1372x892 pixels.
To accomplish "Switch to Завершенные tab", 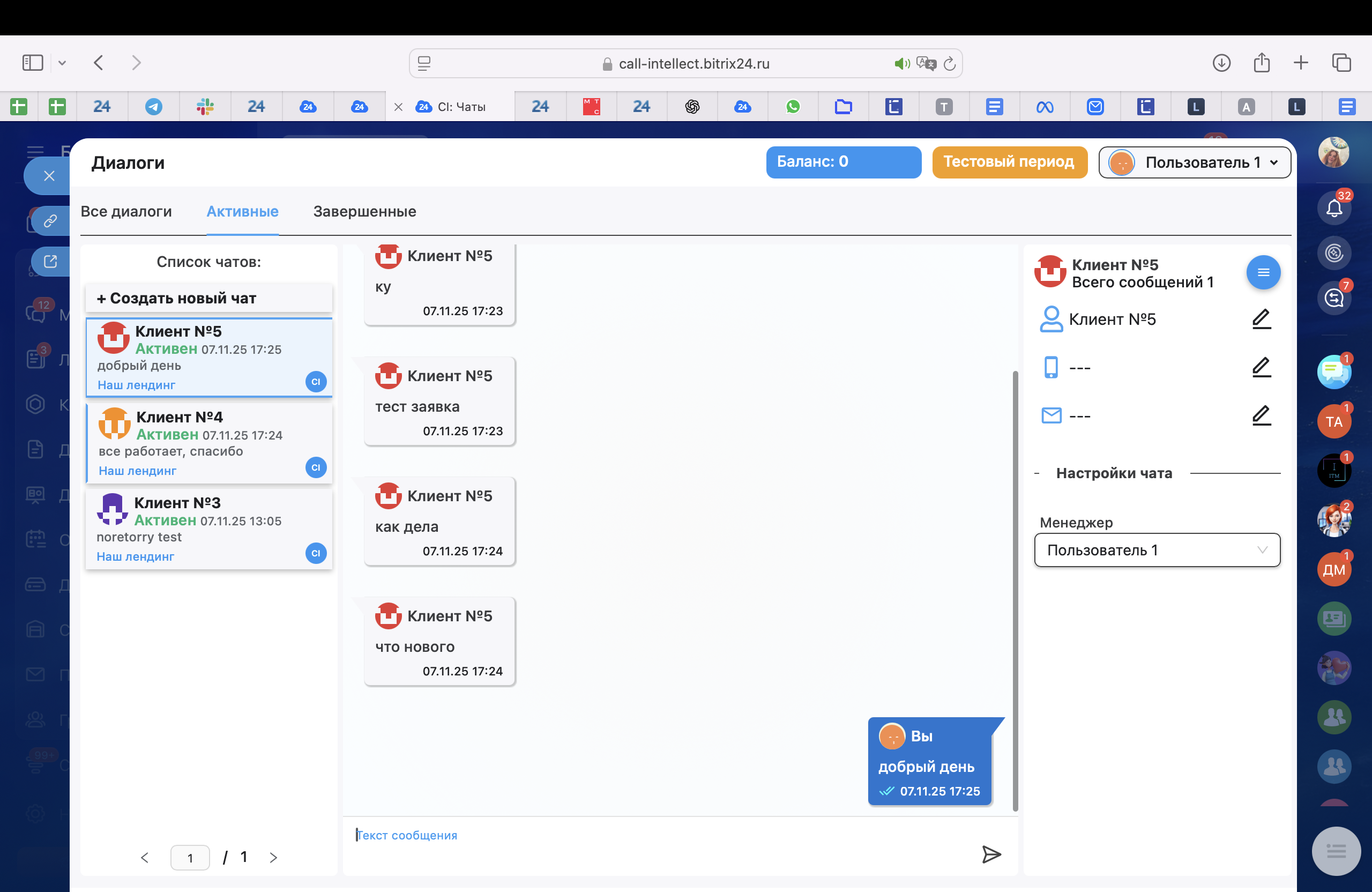I will [364, 212].
